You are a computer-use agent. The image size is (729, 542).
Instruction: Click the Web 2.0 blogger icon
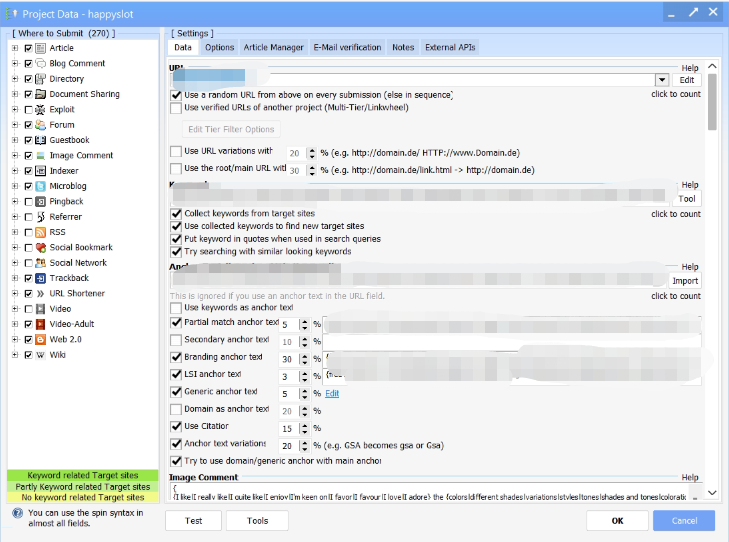[41, 339]
